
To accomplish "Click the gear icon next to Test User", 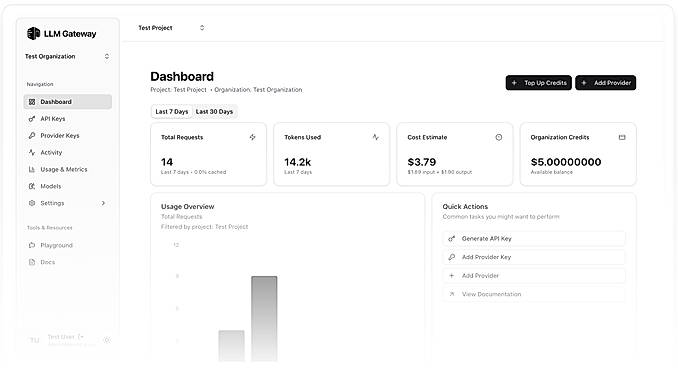I will tap(107, 340).
